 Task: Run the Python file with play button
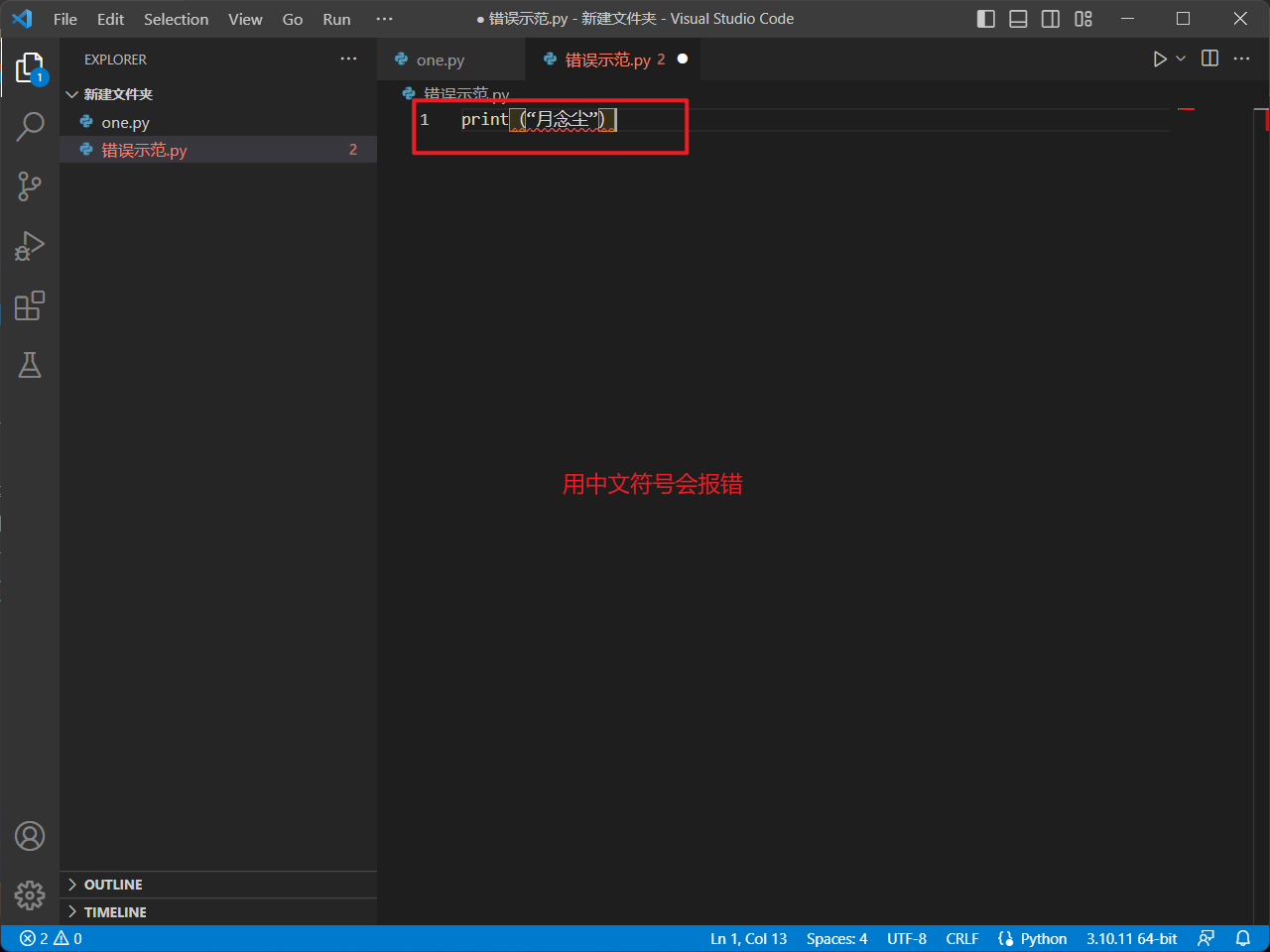click(x=1159, y=59)
